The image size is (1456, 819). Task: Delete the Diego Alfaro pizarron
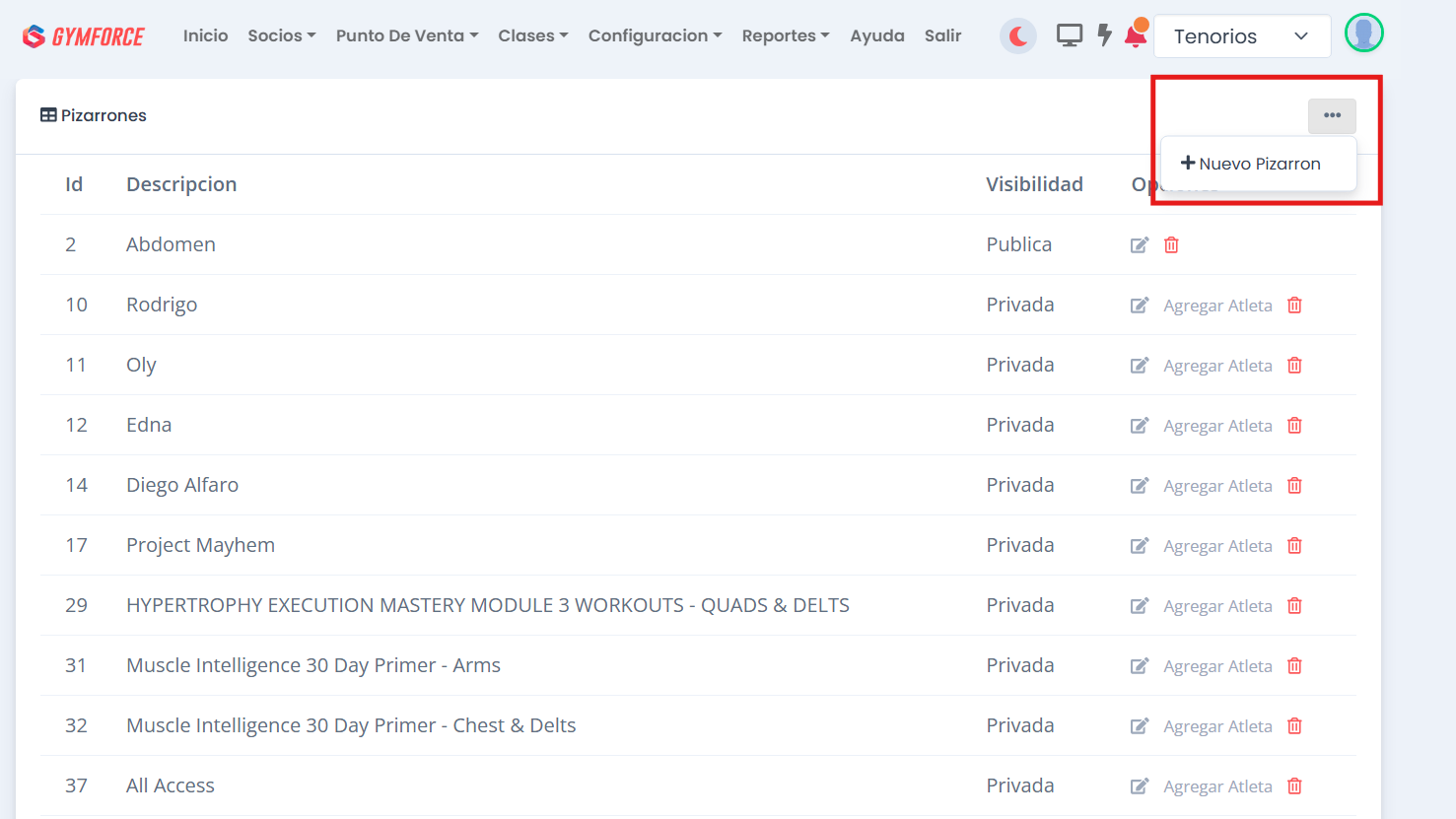(1294, 486)
